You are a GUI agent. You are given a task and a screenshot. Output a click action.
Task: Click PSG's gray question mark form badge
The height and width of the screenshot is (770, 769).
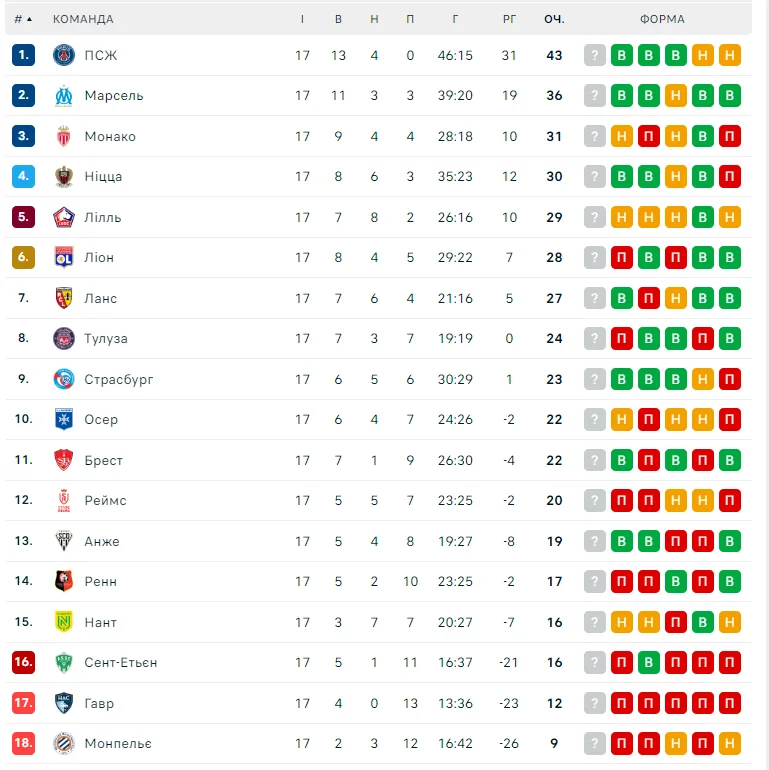coord(595,55)
